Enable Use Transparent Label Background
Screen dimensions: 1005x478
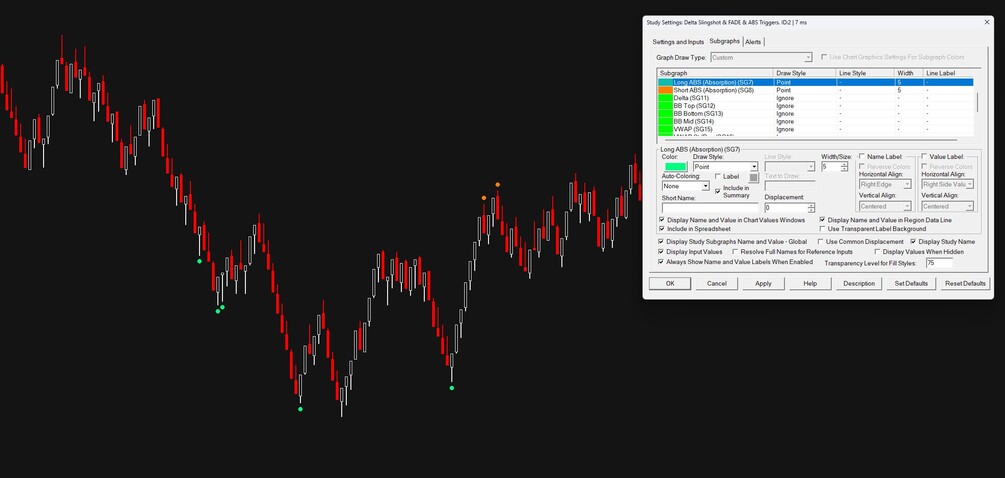(823, 229)
